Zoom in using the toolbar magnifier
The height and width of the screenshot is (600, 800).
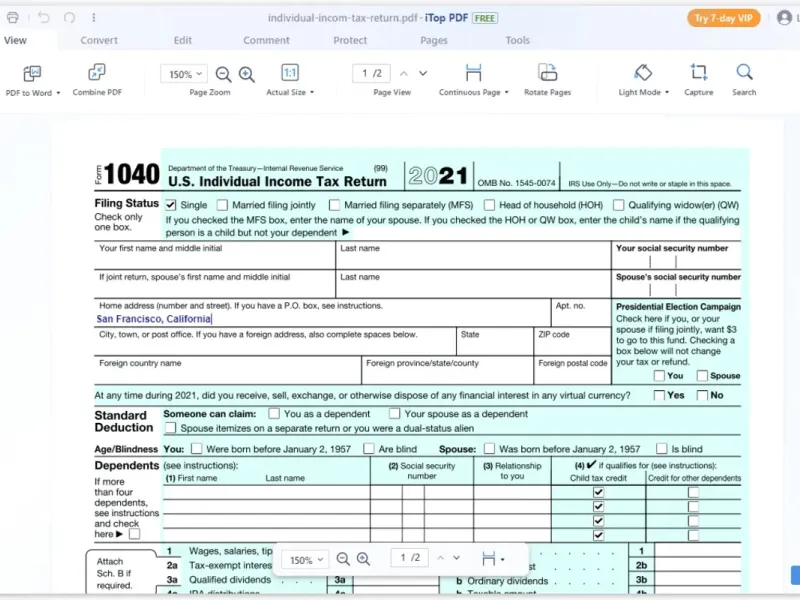246,74
